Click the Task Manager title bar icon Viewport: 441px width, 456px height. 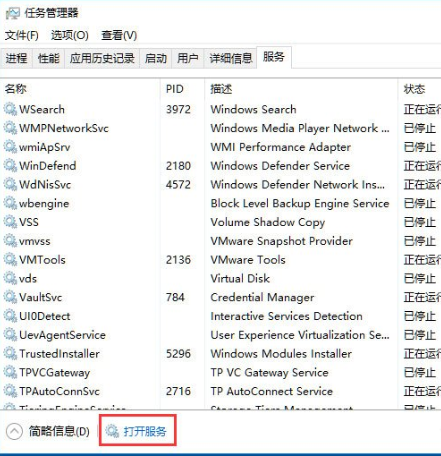click(x=13, y=13)
